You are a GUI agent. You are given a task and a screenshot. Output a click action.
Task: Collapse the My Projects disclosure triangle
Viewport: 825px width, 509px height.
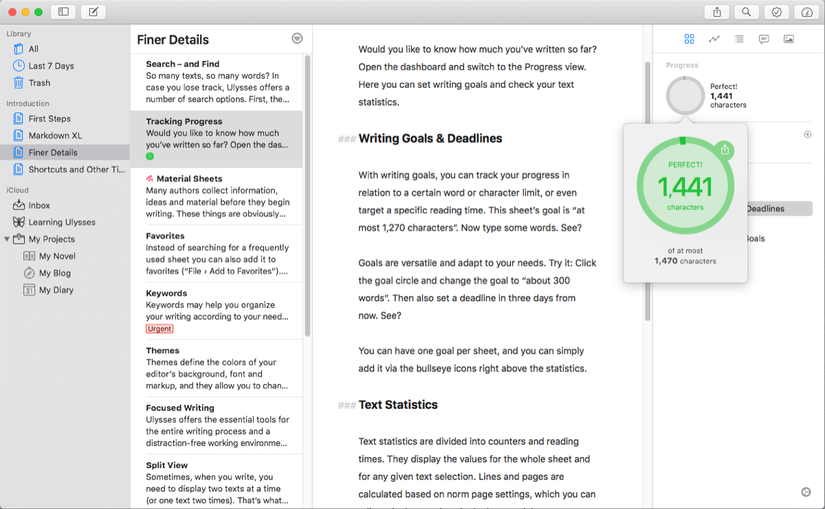pos(6,239)
